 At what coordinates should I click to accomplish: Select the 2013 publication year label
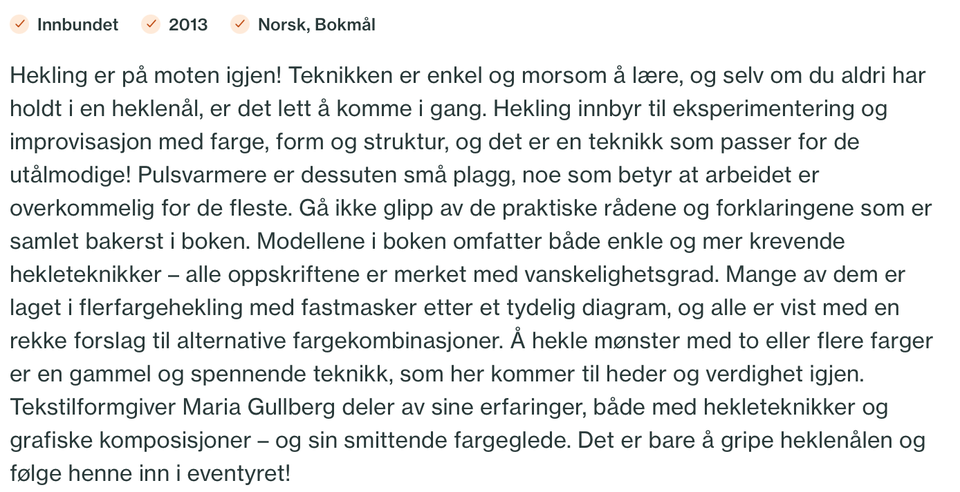[188, 24]
